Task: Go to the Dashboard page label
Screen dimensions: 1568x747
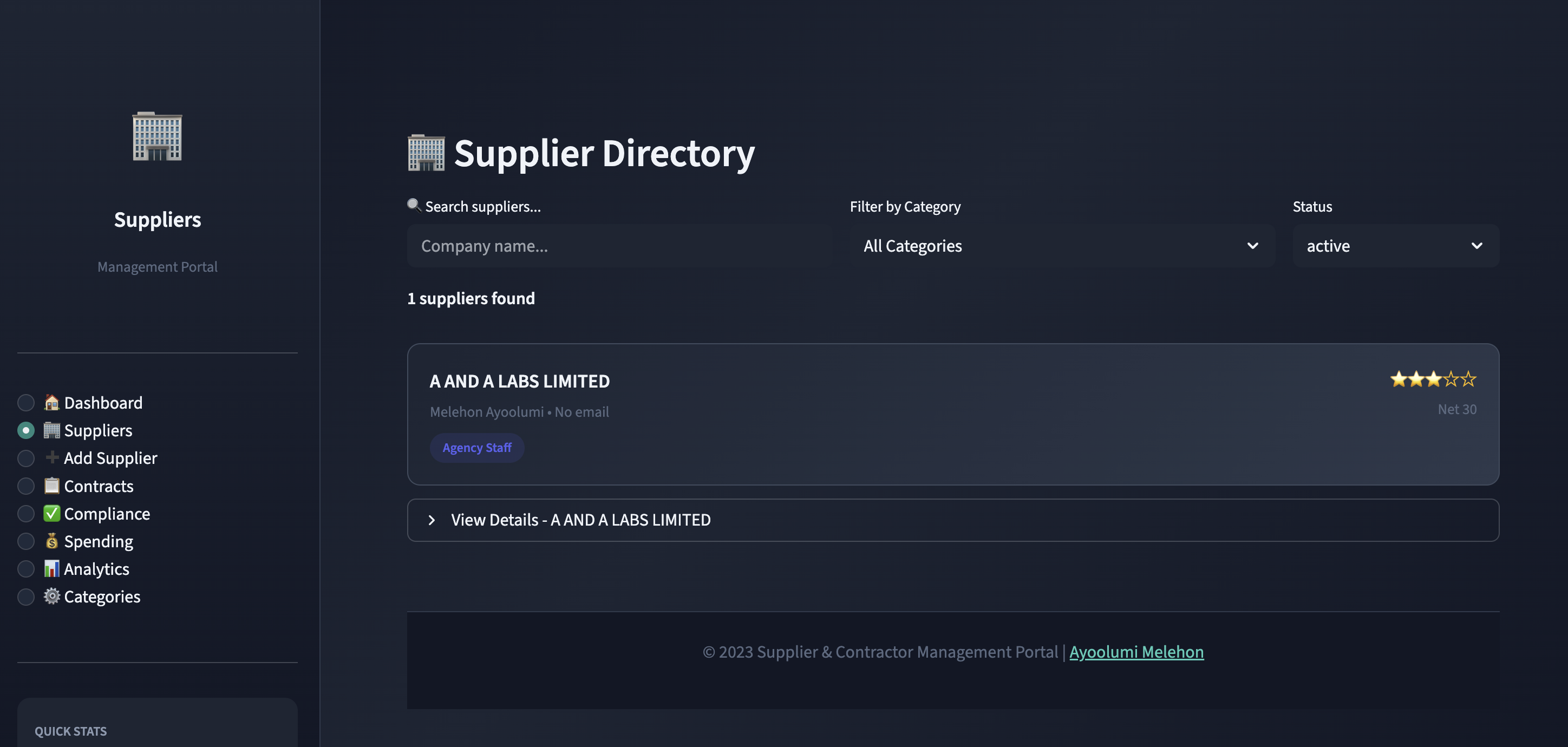Action: (103, 403)
